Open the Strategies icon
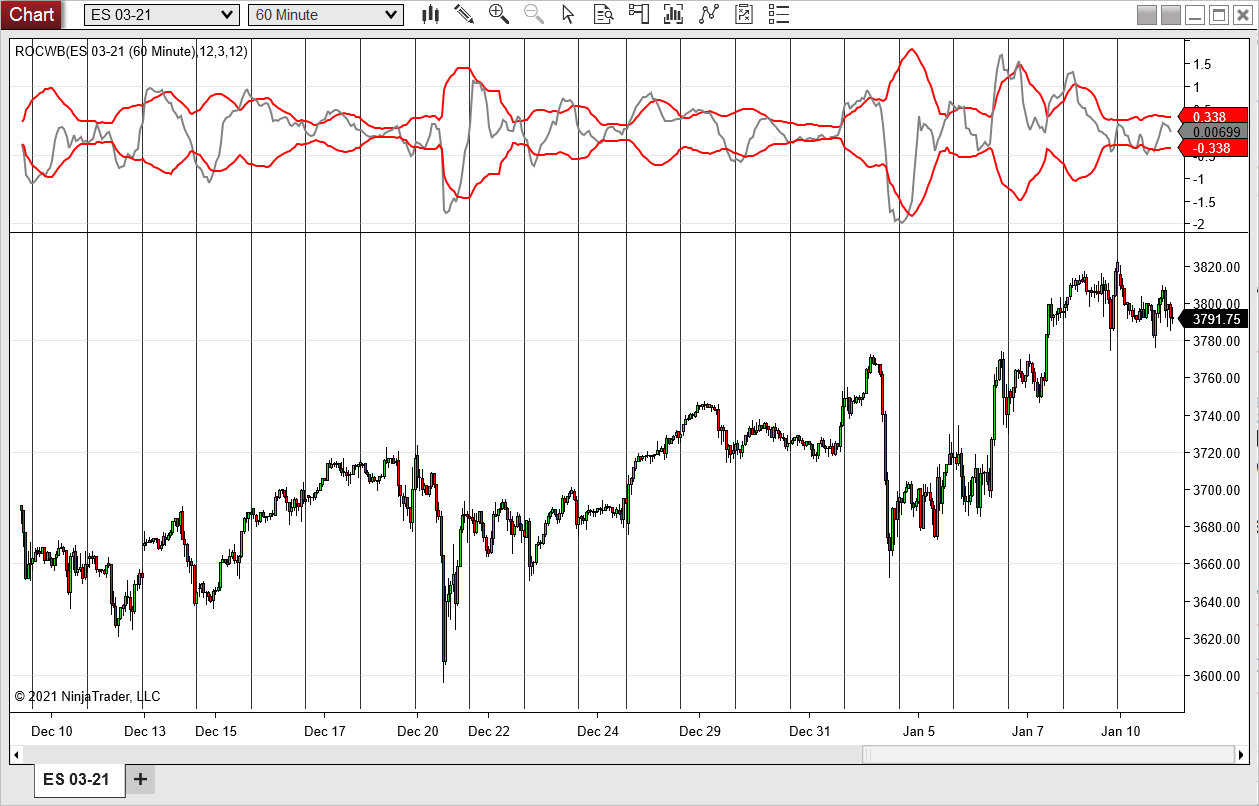This screenshot has width=1259, height=806. 743,14
